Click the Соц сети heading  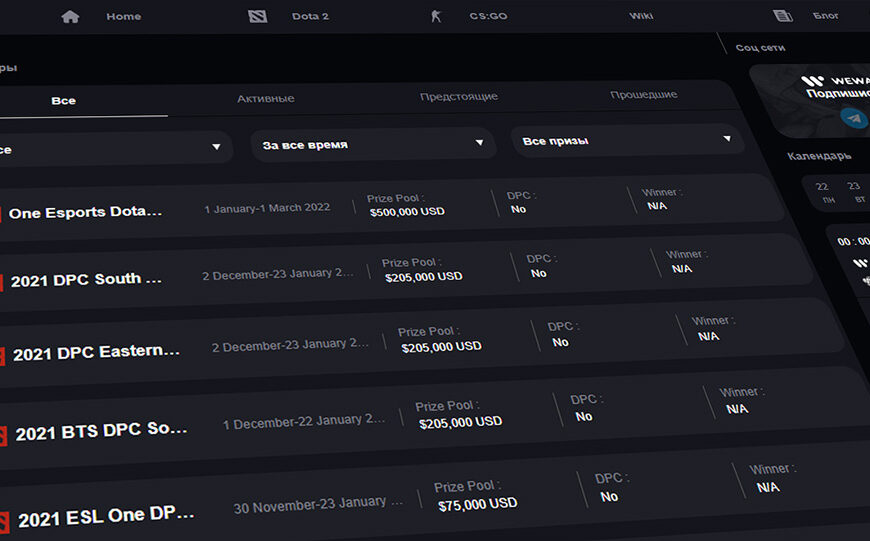760,48
